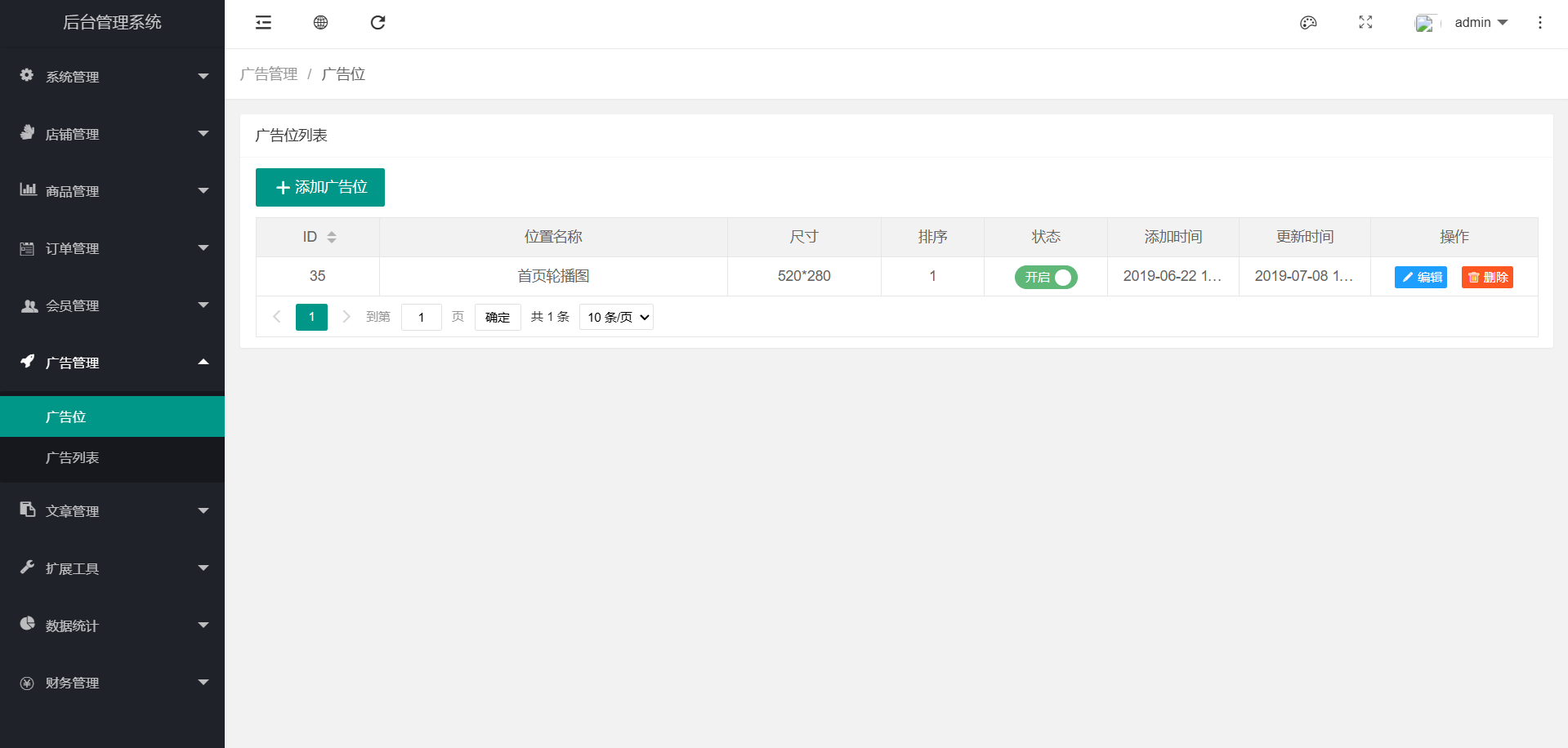Toggle the 开启 status switch off
The image size is (1568, 748).
click(1046, 278)
